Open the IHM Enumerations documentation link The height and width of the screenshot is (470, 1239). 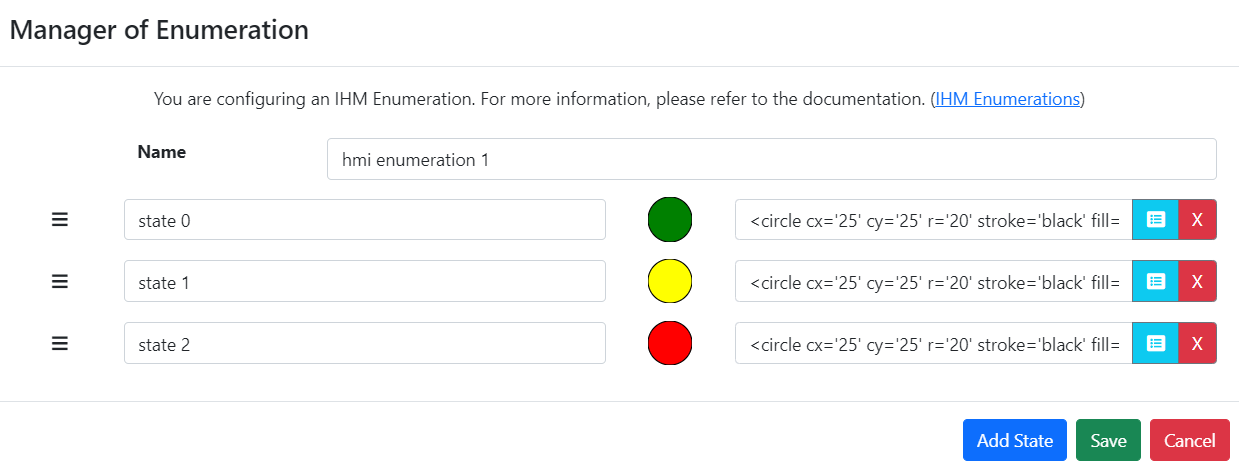point(1007,99)
